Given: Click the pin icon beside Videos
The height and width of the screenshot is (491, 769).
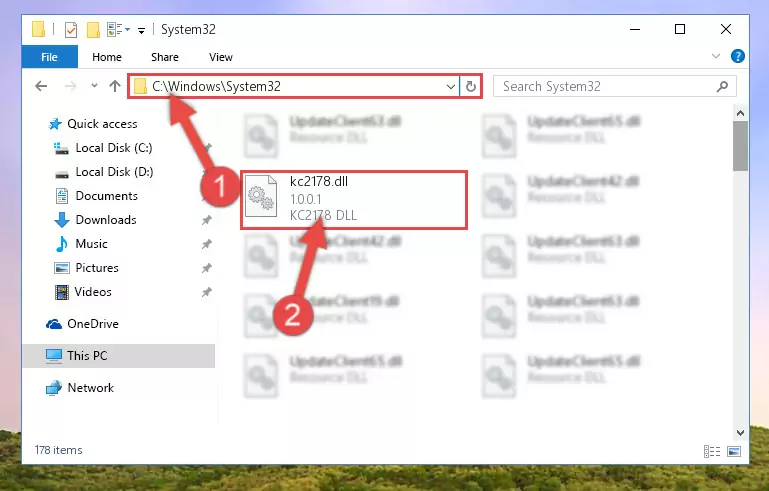Looking at the screenshot, I should click(206, 292).
